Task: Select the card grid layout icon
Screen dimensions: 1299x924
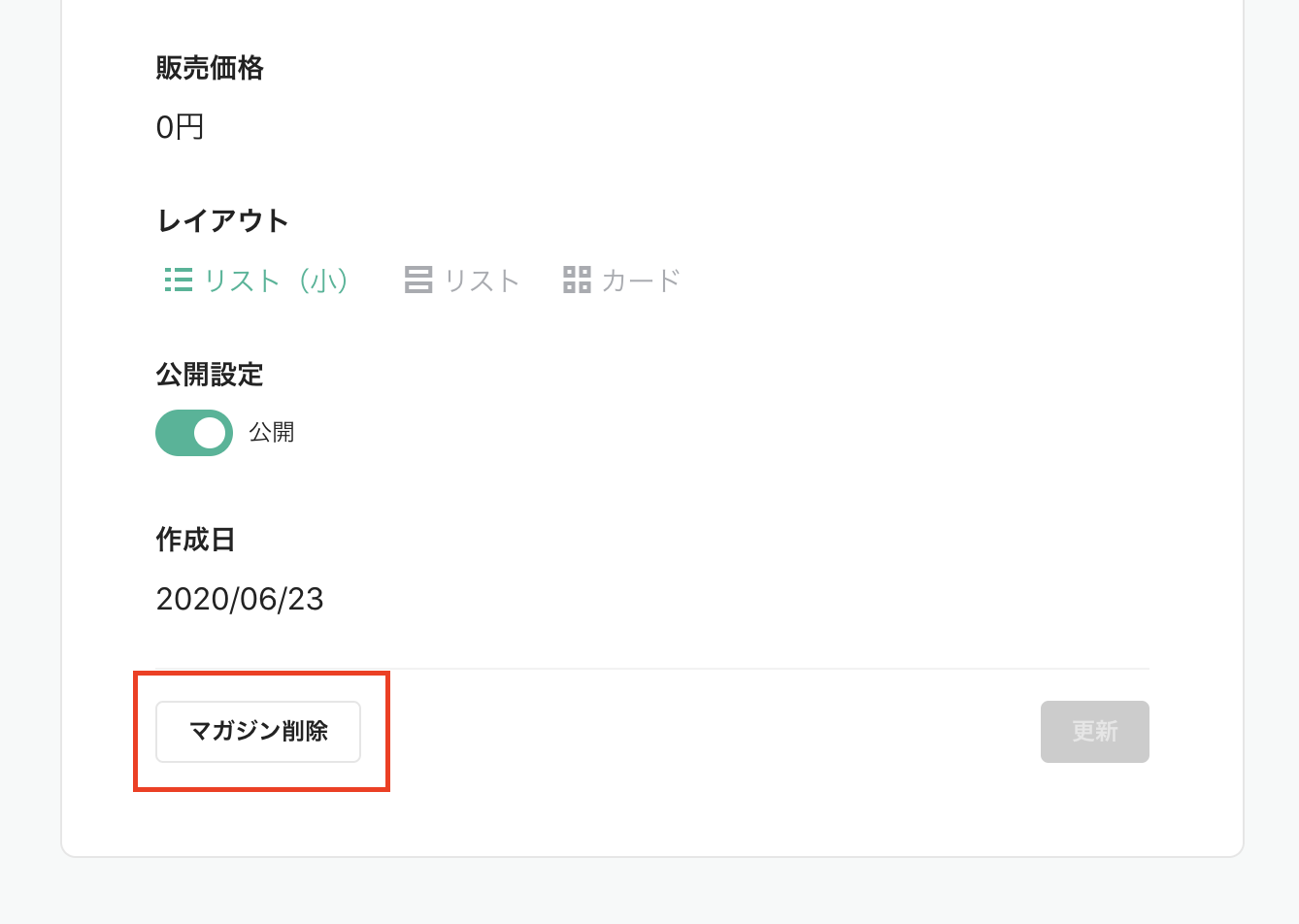Action: (x=577, y=280)
